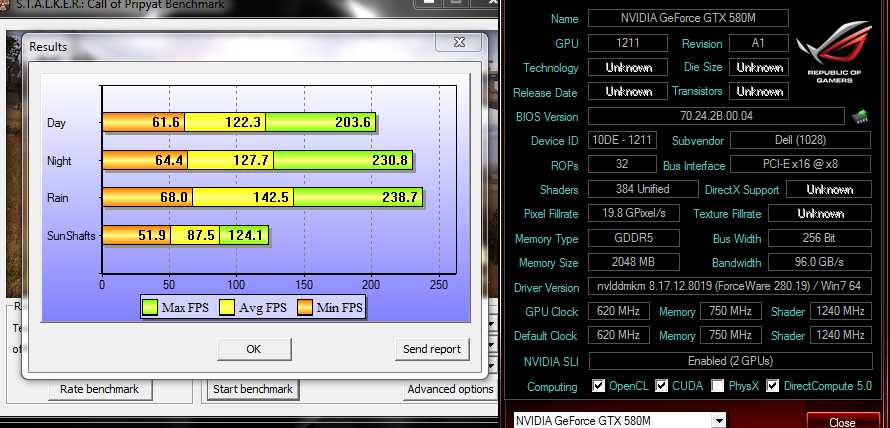
Task: Click the Night max FPS bar 230.8
Action: click(343, 160)
